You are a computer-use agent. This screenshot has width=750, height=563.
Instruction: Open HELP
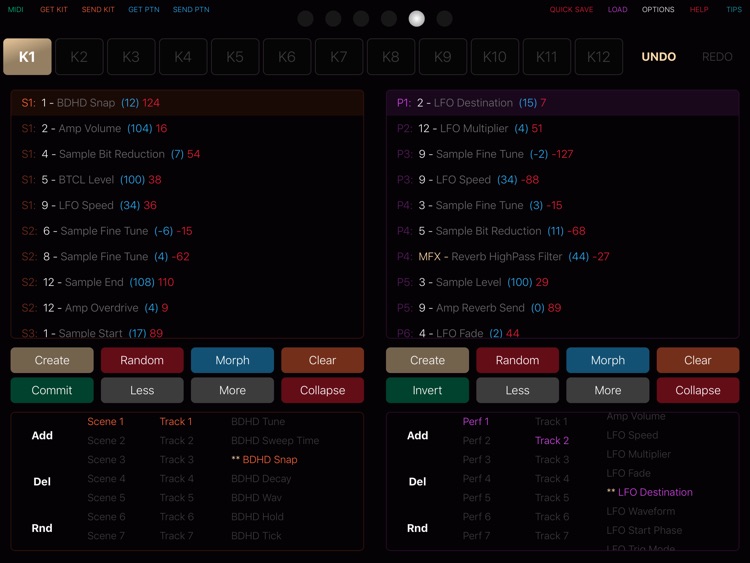coord(699,10)
